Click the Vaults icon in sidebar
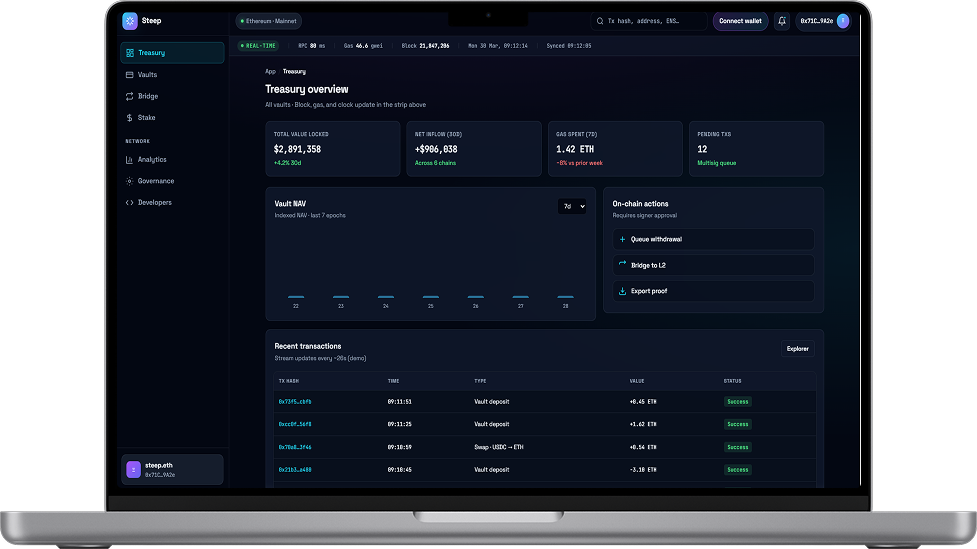977x549 pixels. click(x=129, y=75)
